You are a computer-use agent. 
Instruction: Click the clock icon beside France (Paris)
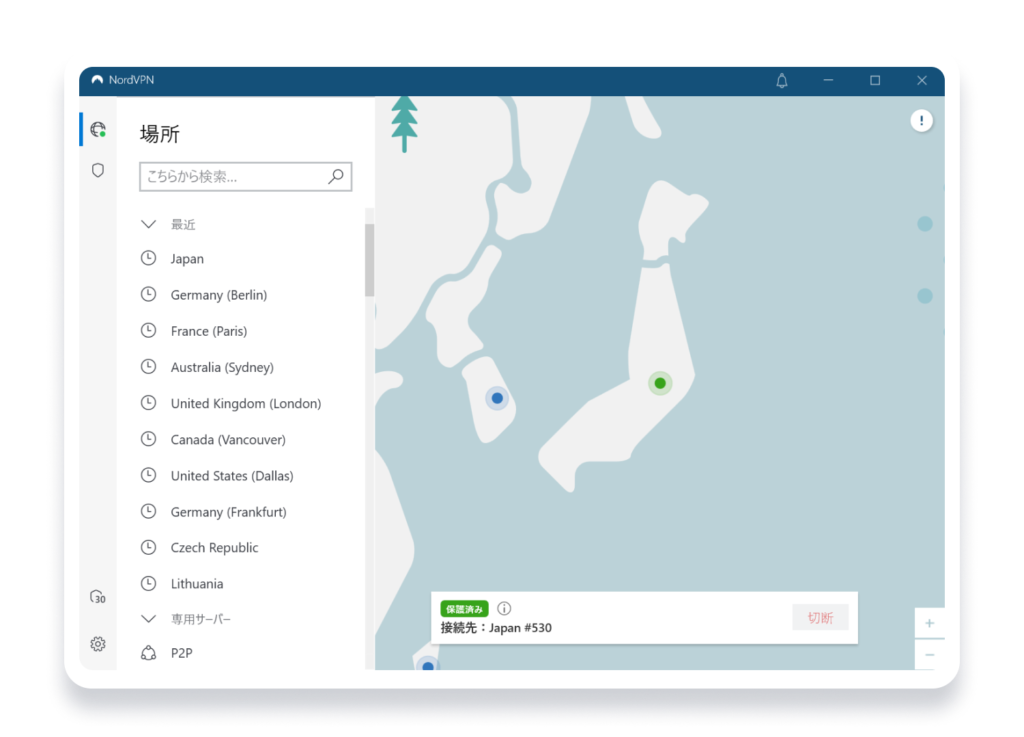tap(149, 331)
